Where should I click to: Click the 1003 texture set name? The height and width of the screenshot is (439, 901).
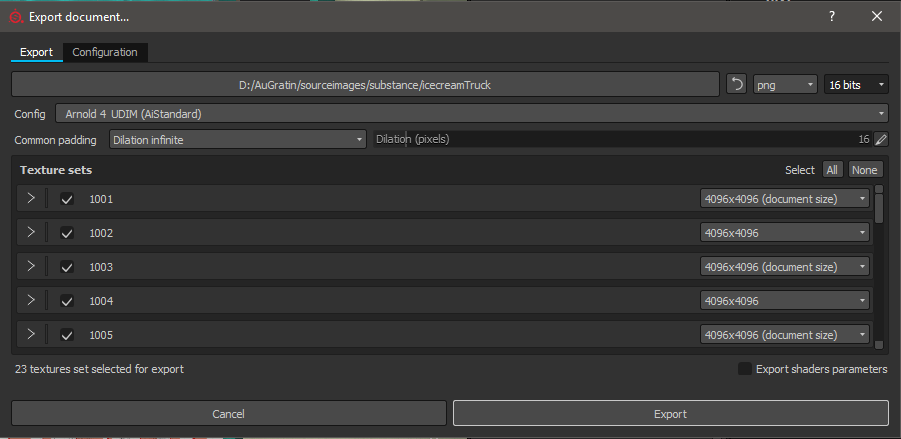tap(101, 267)
